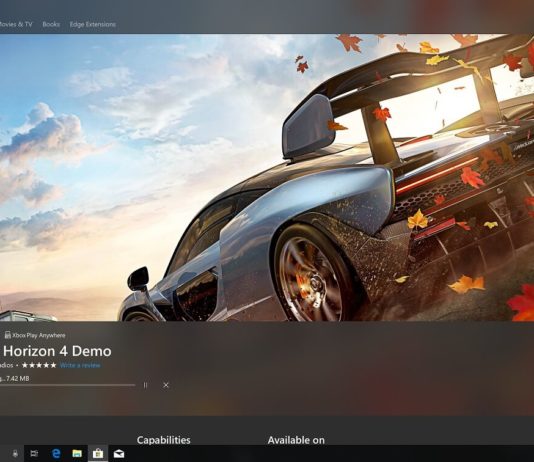The height and width of the screenshot is (462, 534).
Task: Click the Microsoft Store taskbar icon
Action: click(98, 453)
